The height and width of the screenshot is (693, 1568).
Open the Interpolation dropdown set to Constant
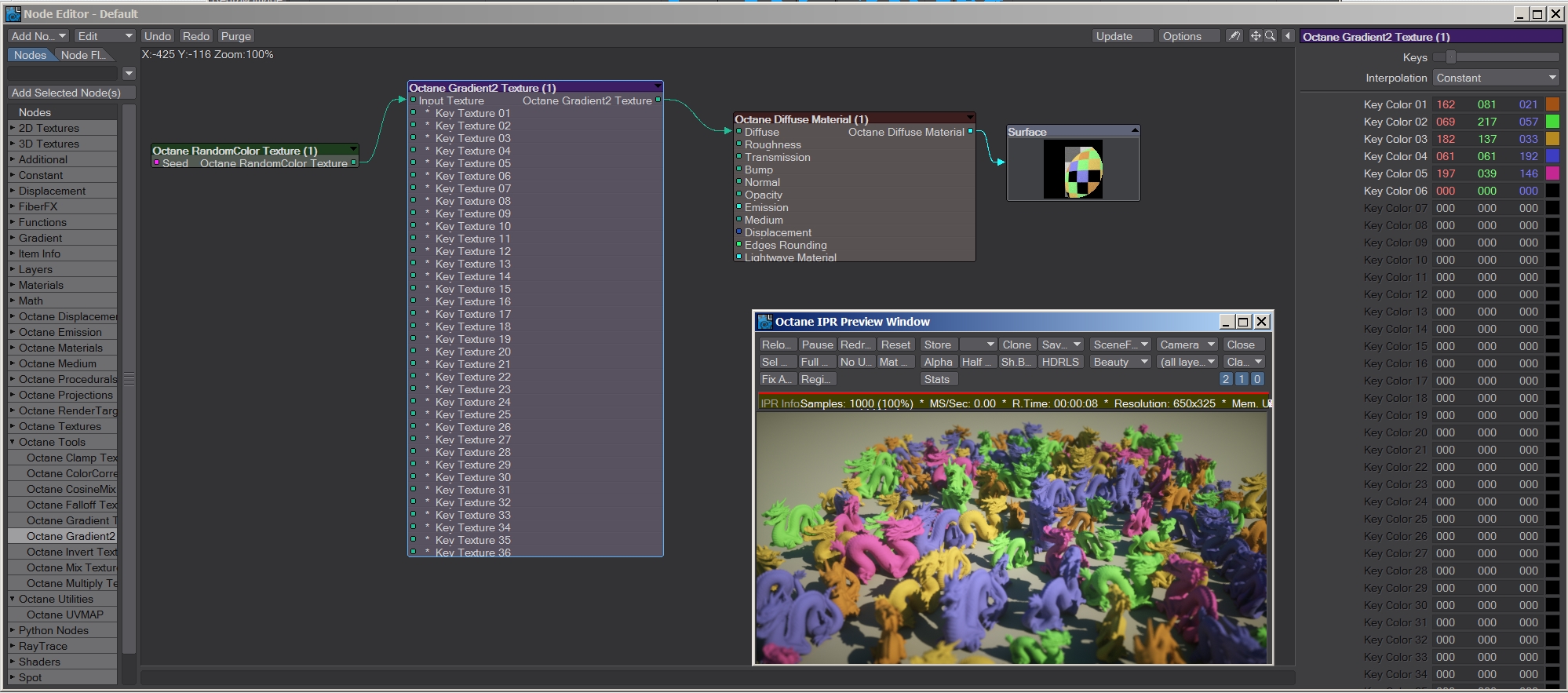click(1496, 78)
